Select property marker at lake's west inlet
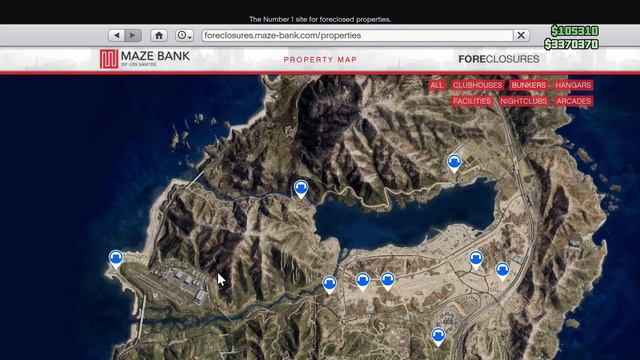This screenshot has height=360, width=640. (301, 189)
